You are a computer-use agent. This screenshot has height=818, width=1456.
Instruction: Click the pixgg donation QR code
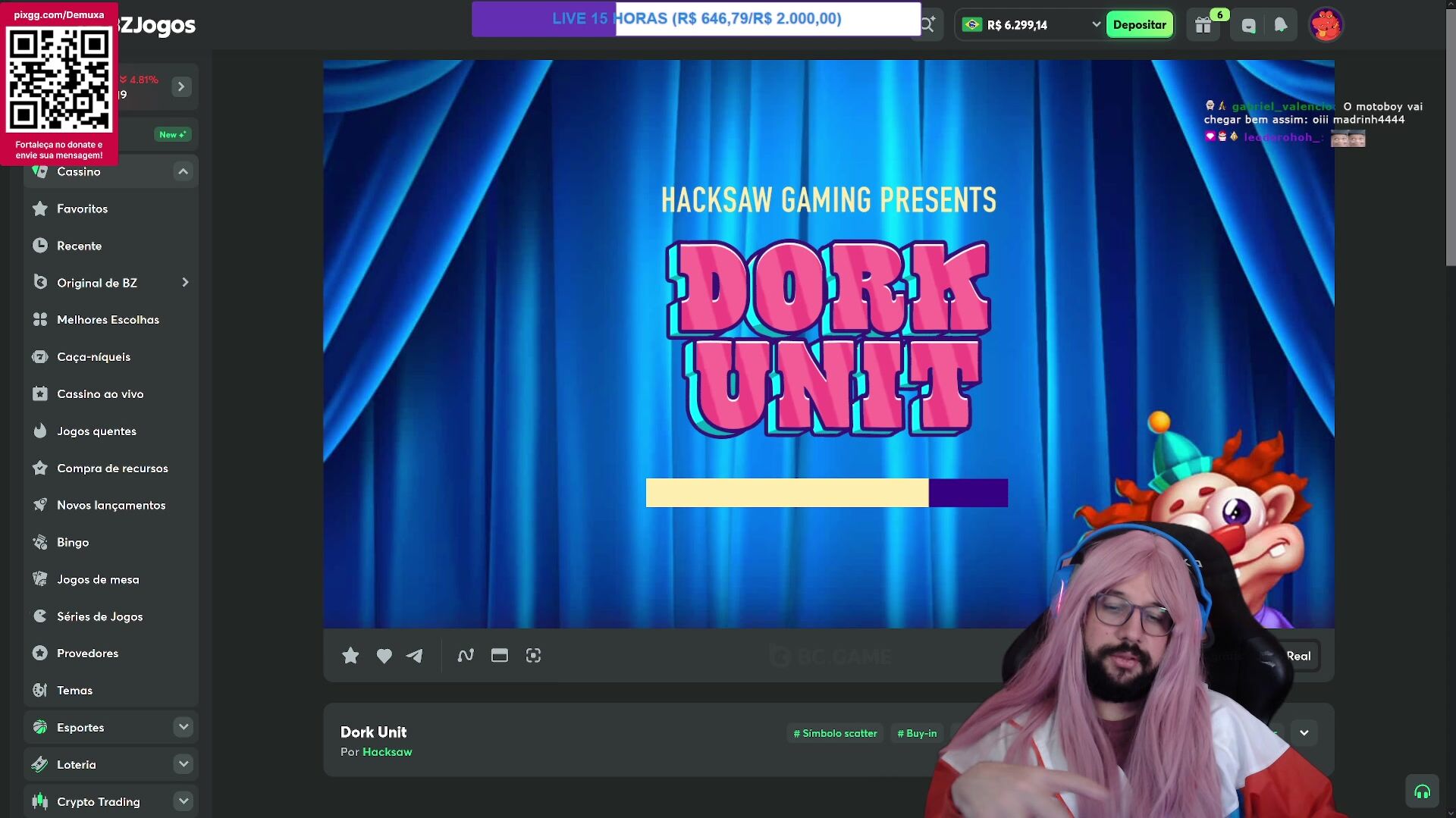tap(59, 80)
